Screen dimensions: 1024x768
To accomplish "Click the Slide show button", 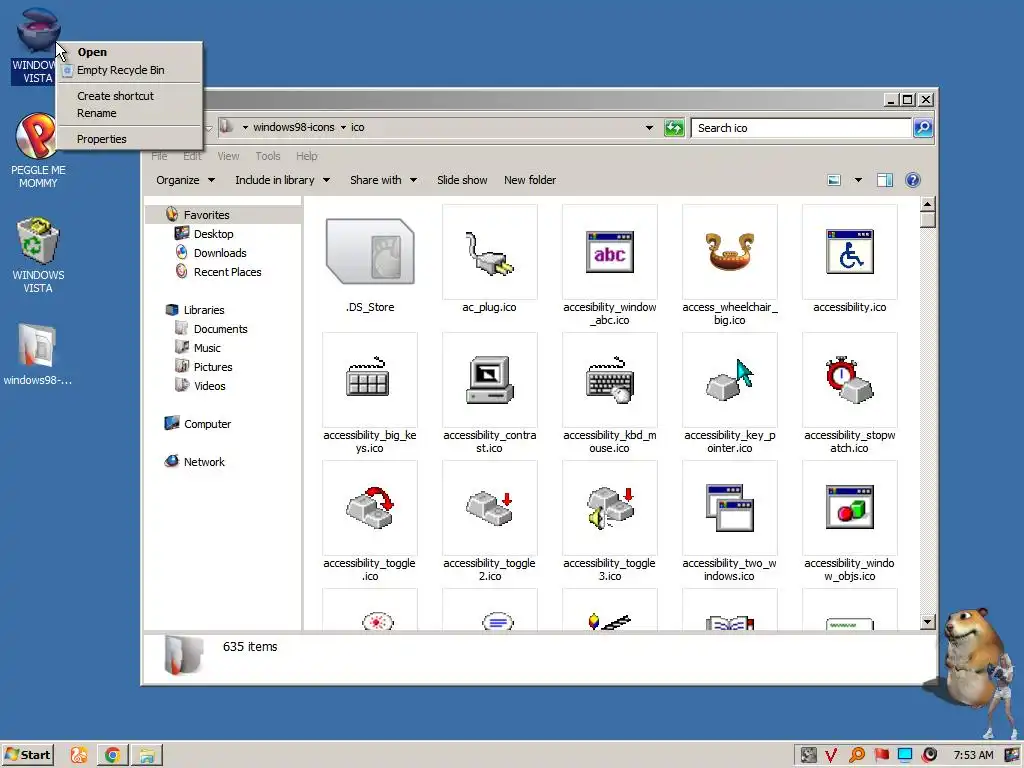I will click(462, 180).
